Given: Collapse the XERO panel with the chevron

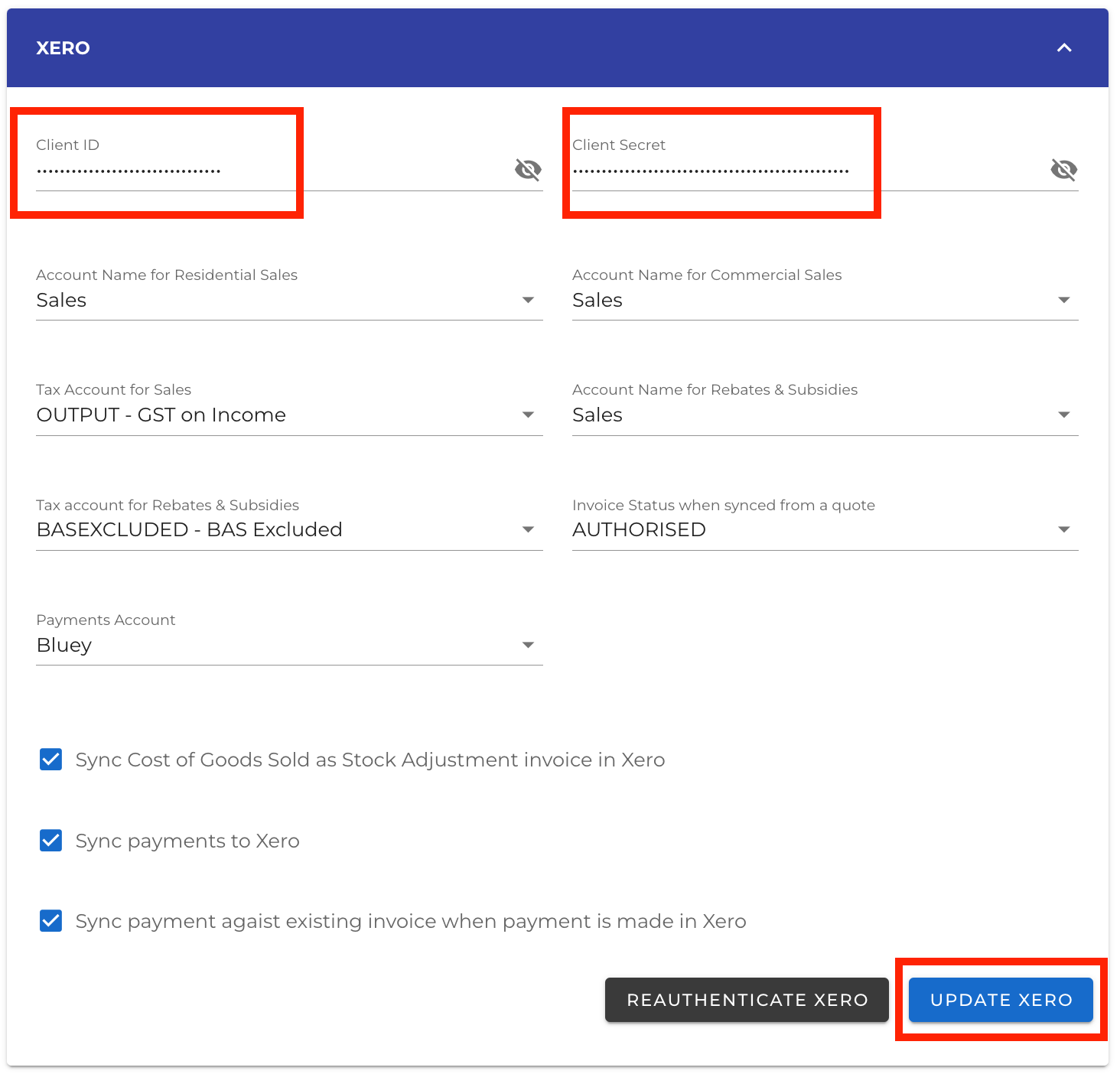Looking at the screenshot, I should coord(1063,48).
